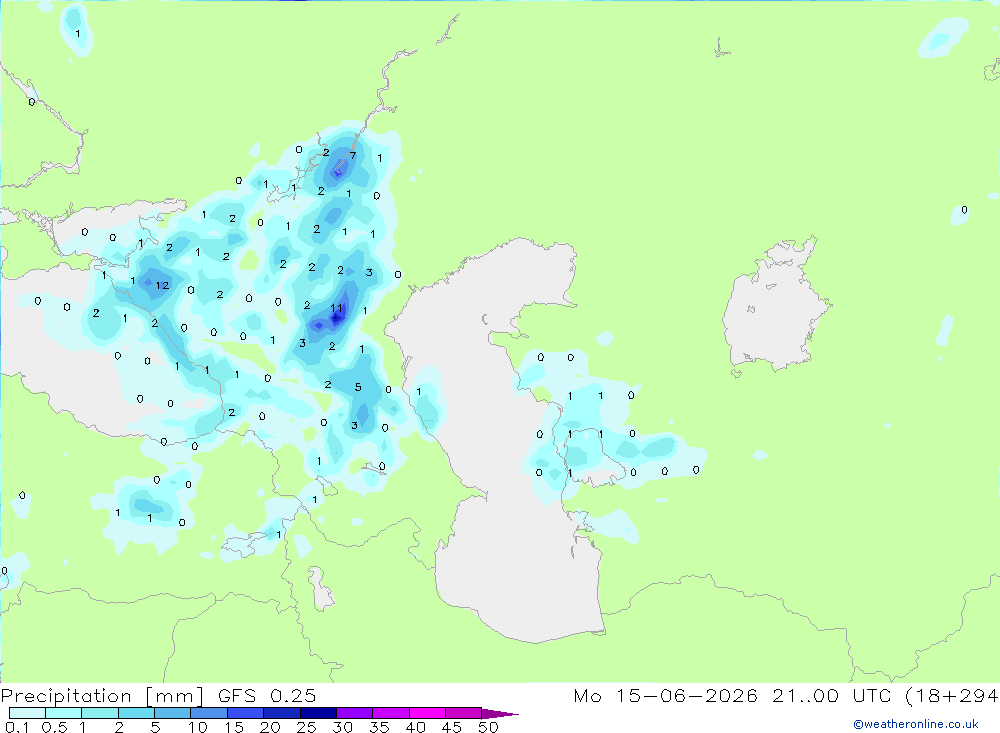The image size is (1000, 733).
Task: Select the legend color between 45 and 50
Action: (463, 713)
